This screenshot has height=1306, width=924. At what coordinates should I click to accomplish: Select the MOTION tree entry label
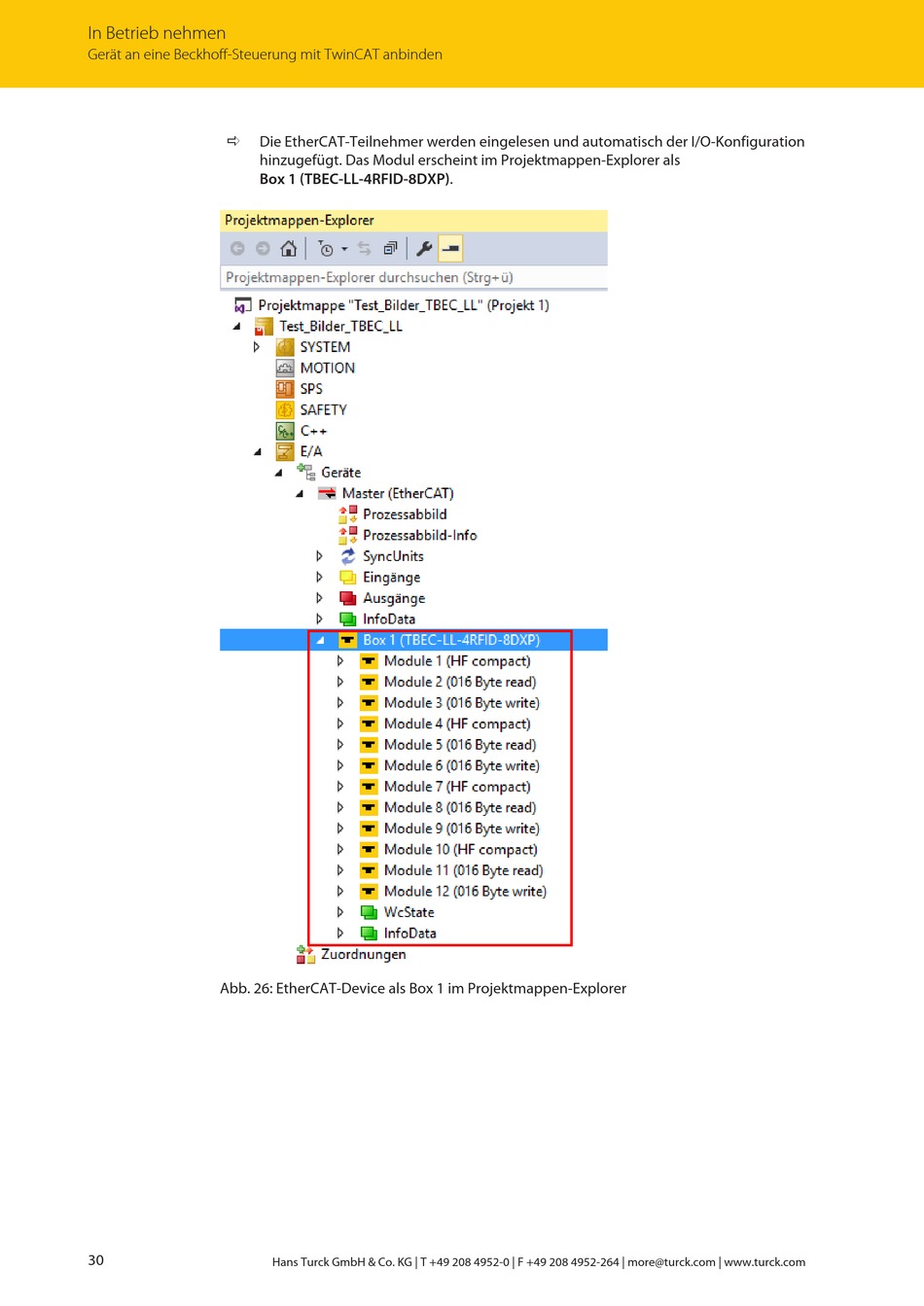[328, 368]
